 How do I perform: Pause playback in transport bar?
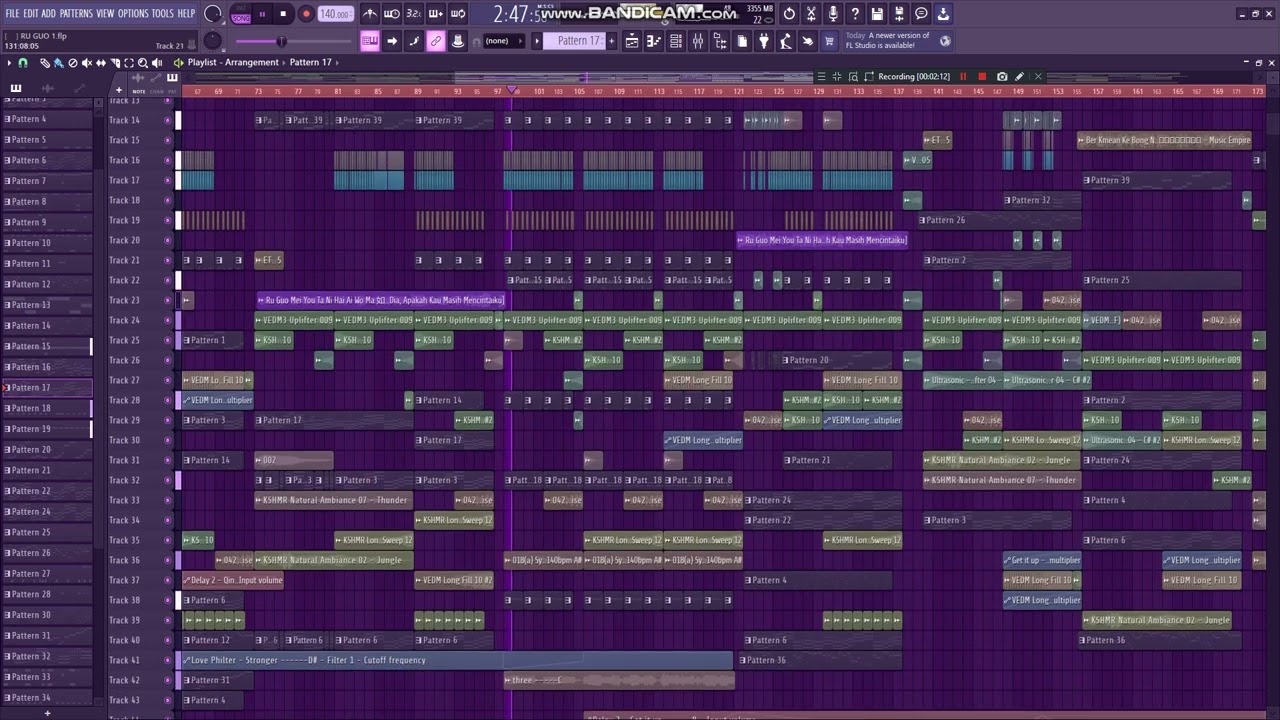(x=262, y=14)
